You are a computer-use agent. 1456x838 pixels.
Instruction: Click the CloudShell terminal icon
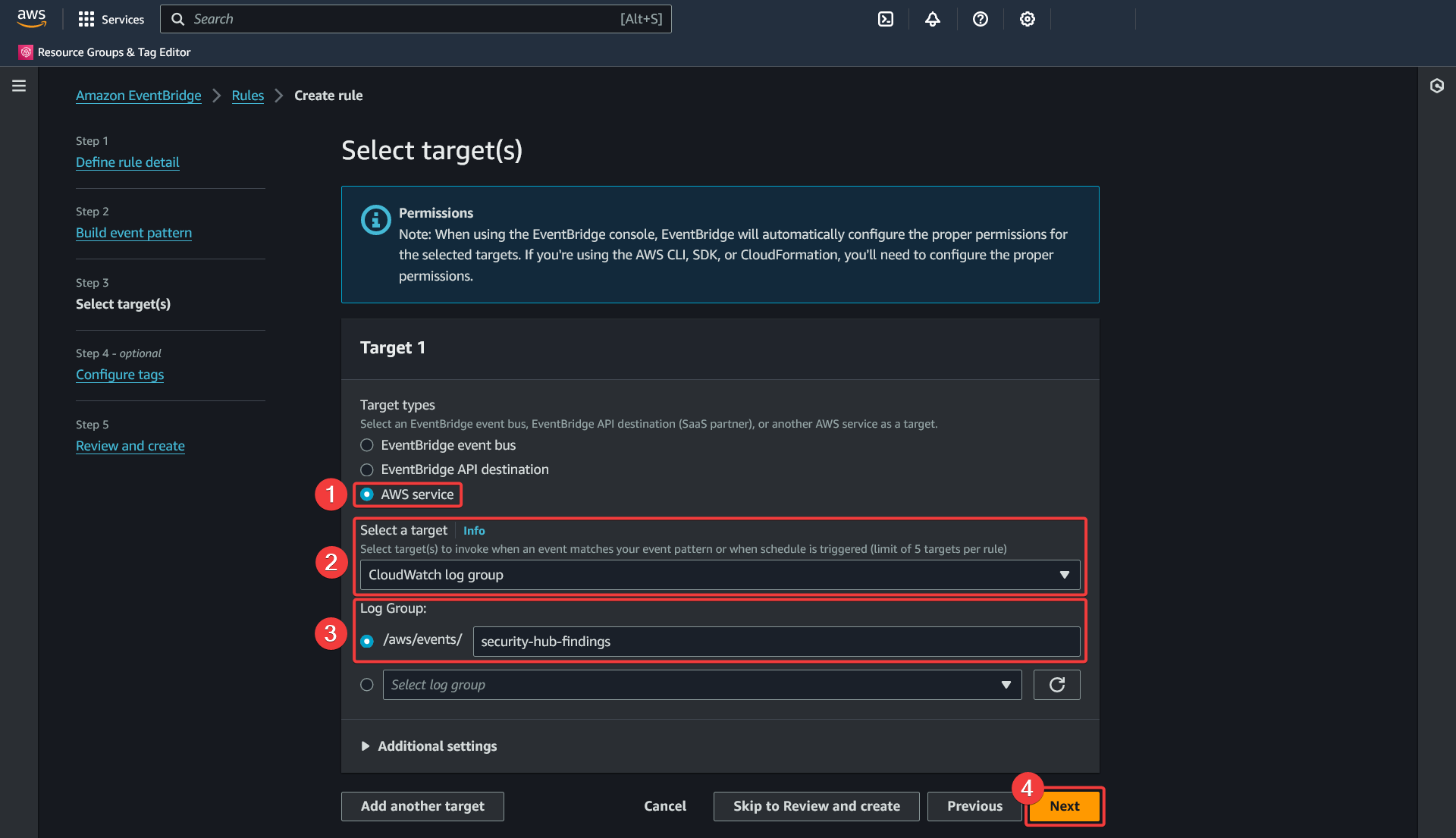(886, 18)
